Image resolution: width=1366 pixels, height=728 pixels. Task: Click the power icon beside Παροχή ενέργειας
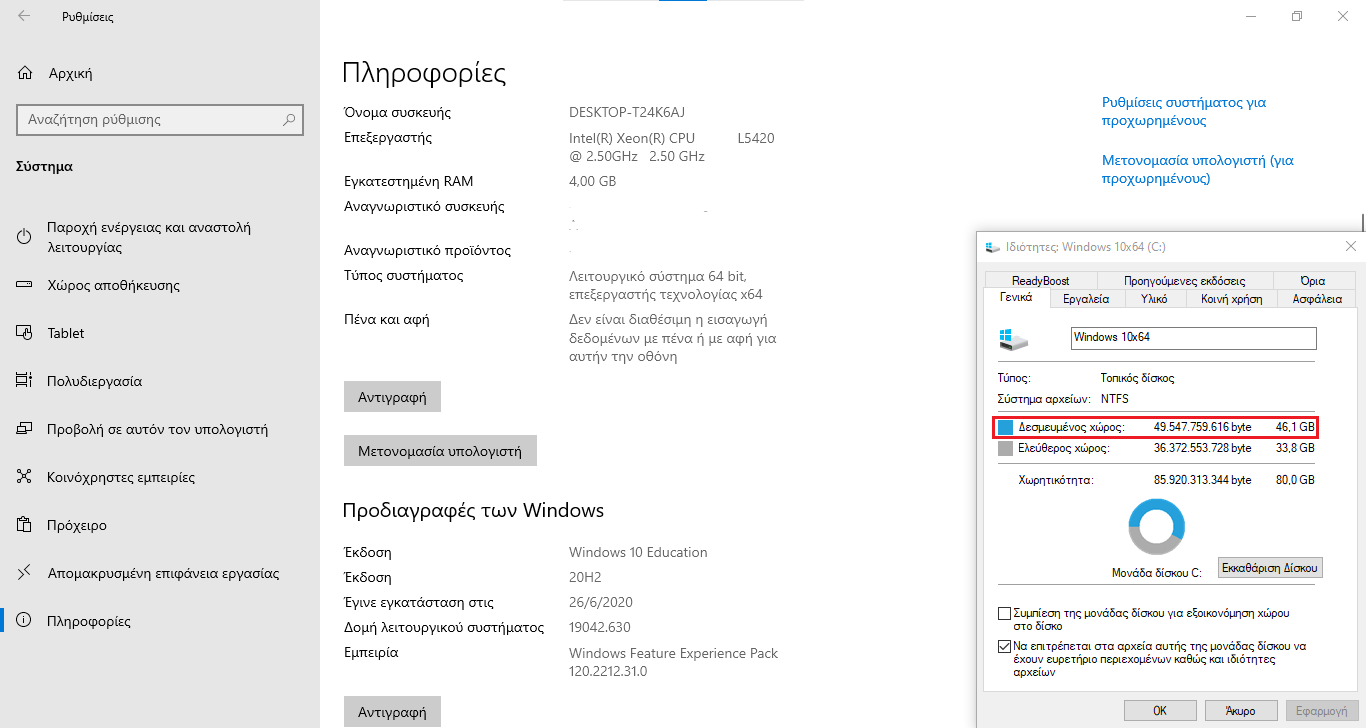pos(25,237)
